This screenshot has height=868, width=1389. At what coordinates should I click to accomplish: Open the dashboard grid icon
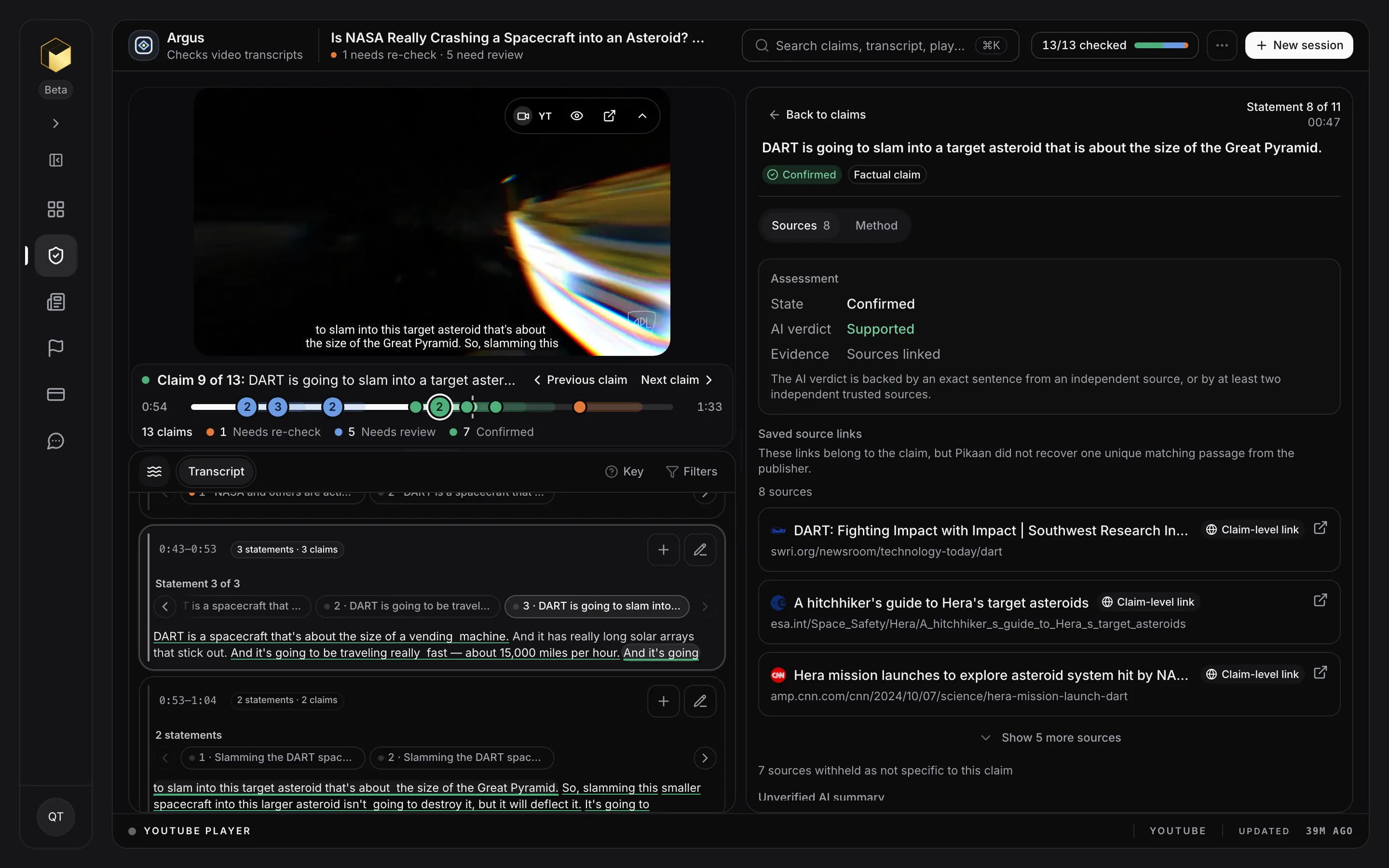55,209
